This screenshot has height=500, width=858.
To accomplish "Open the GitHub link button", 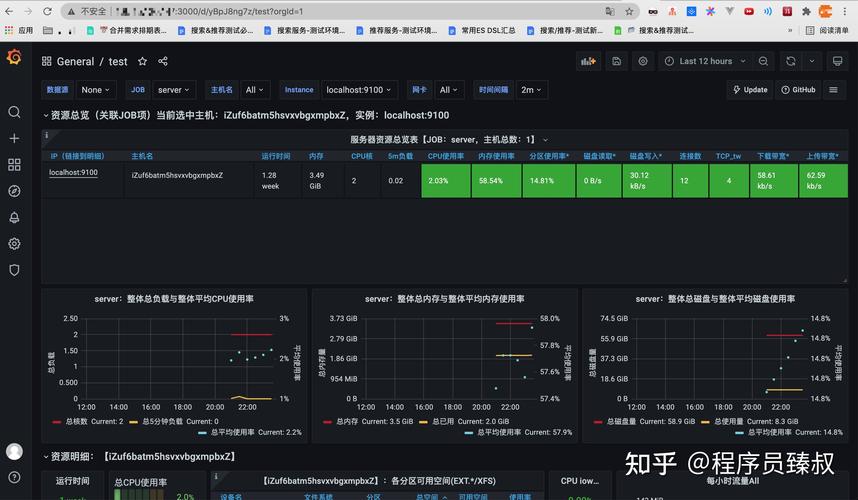I will tap(798, 90).
